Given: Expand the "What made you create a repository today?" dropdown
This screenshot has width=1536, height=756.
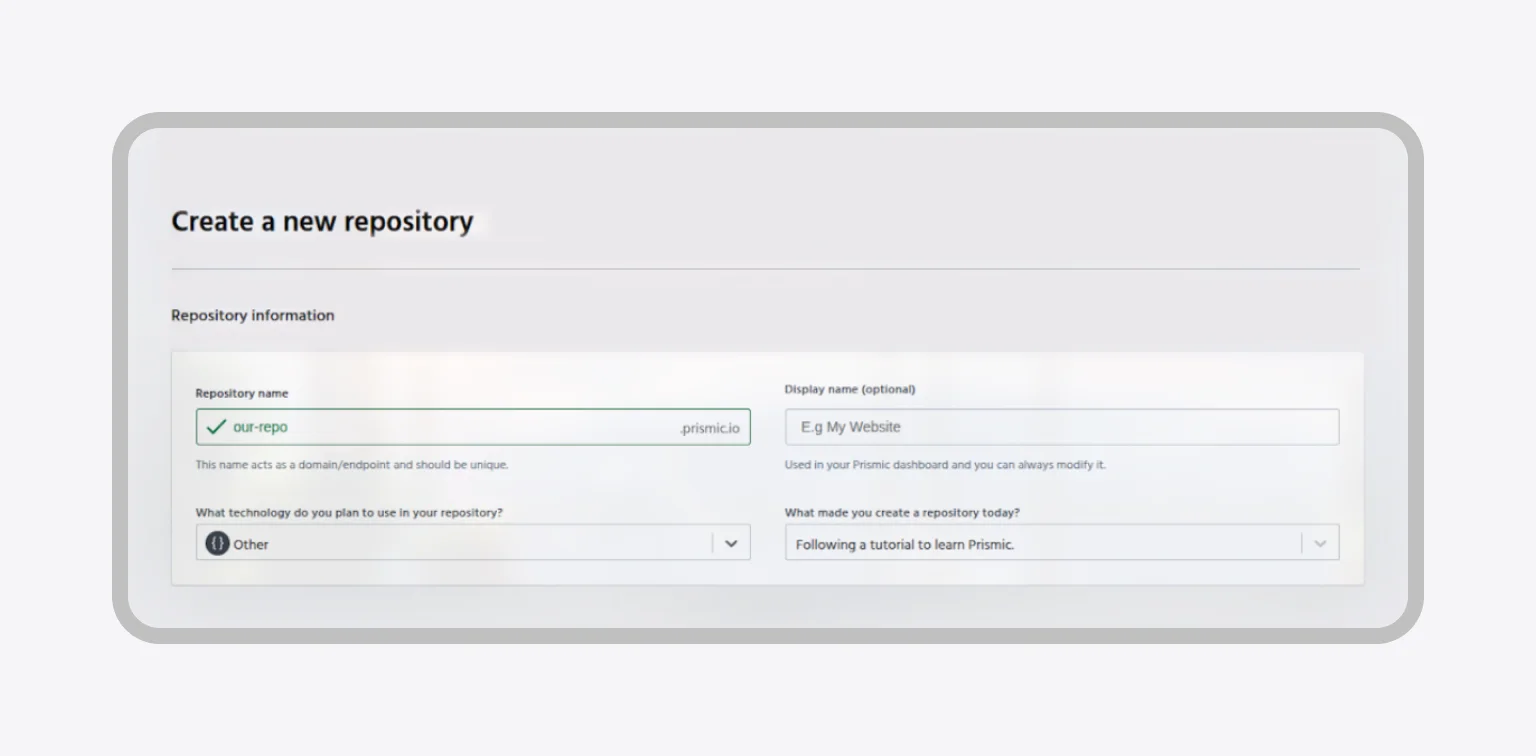Looking at the screenshot, I should coord(1060,542).
